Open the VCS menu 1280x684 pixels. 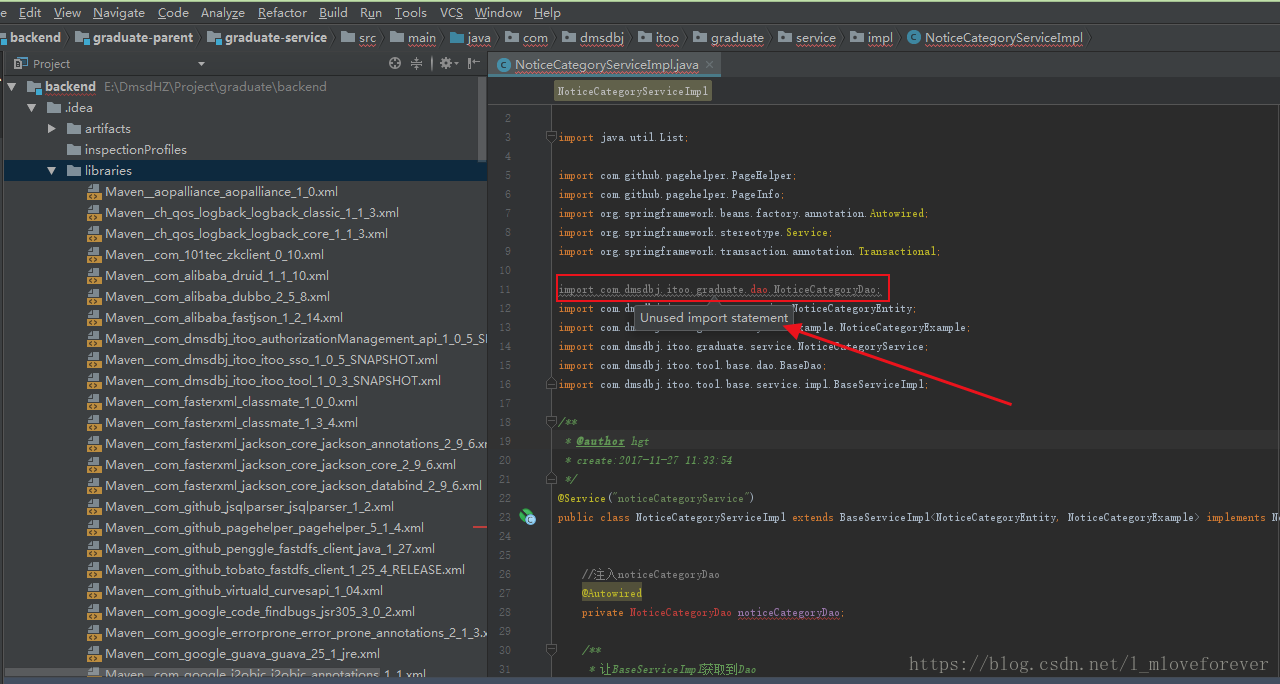click(451, 13)
